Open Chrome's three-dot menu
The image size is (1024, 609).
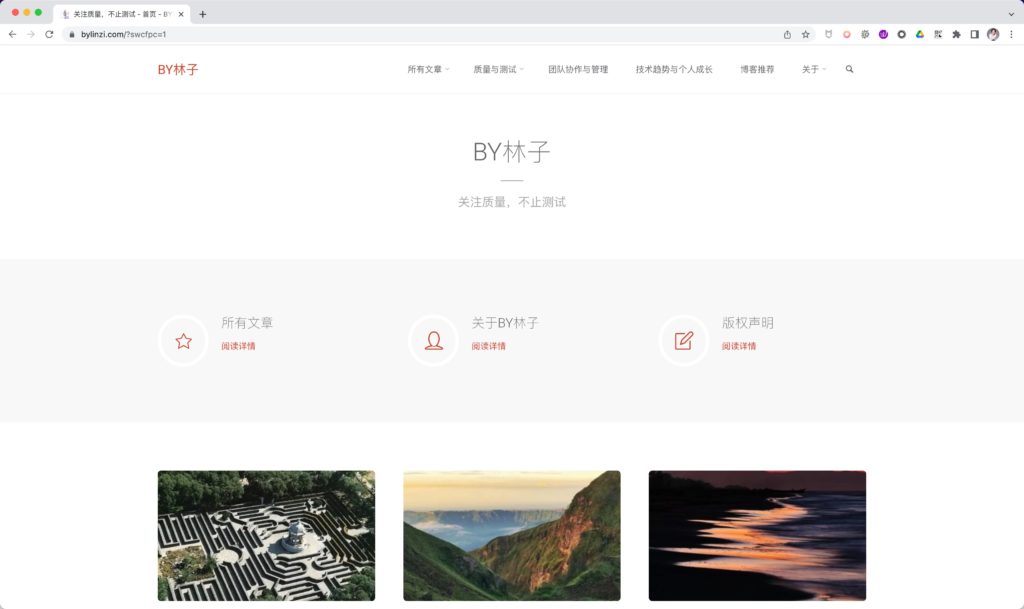click(x=1011, y=33)
